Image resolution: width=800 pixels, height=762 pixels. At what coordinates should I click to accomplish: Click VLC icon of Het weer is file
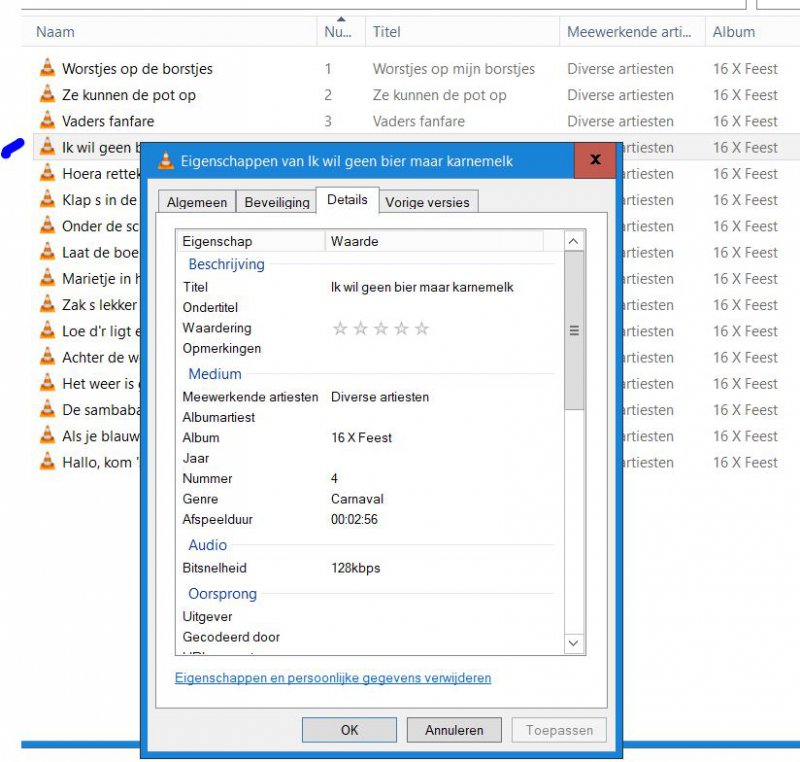point(47,383)
